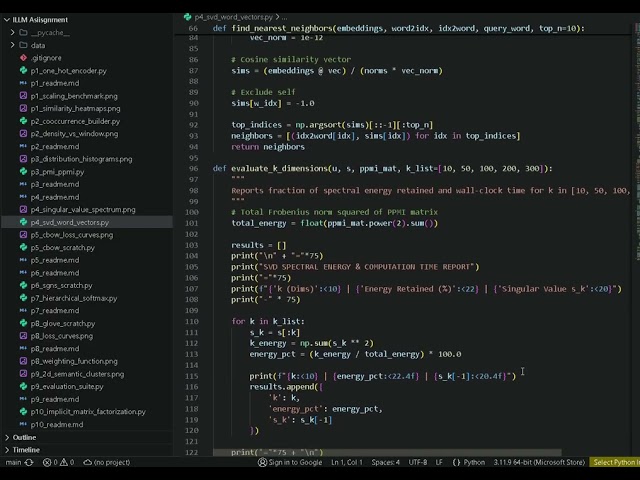Click Python icon of p4_svd_word_vectors.py in explorer
This screenshot has width=640, height=480.
23,222
